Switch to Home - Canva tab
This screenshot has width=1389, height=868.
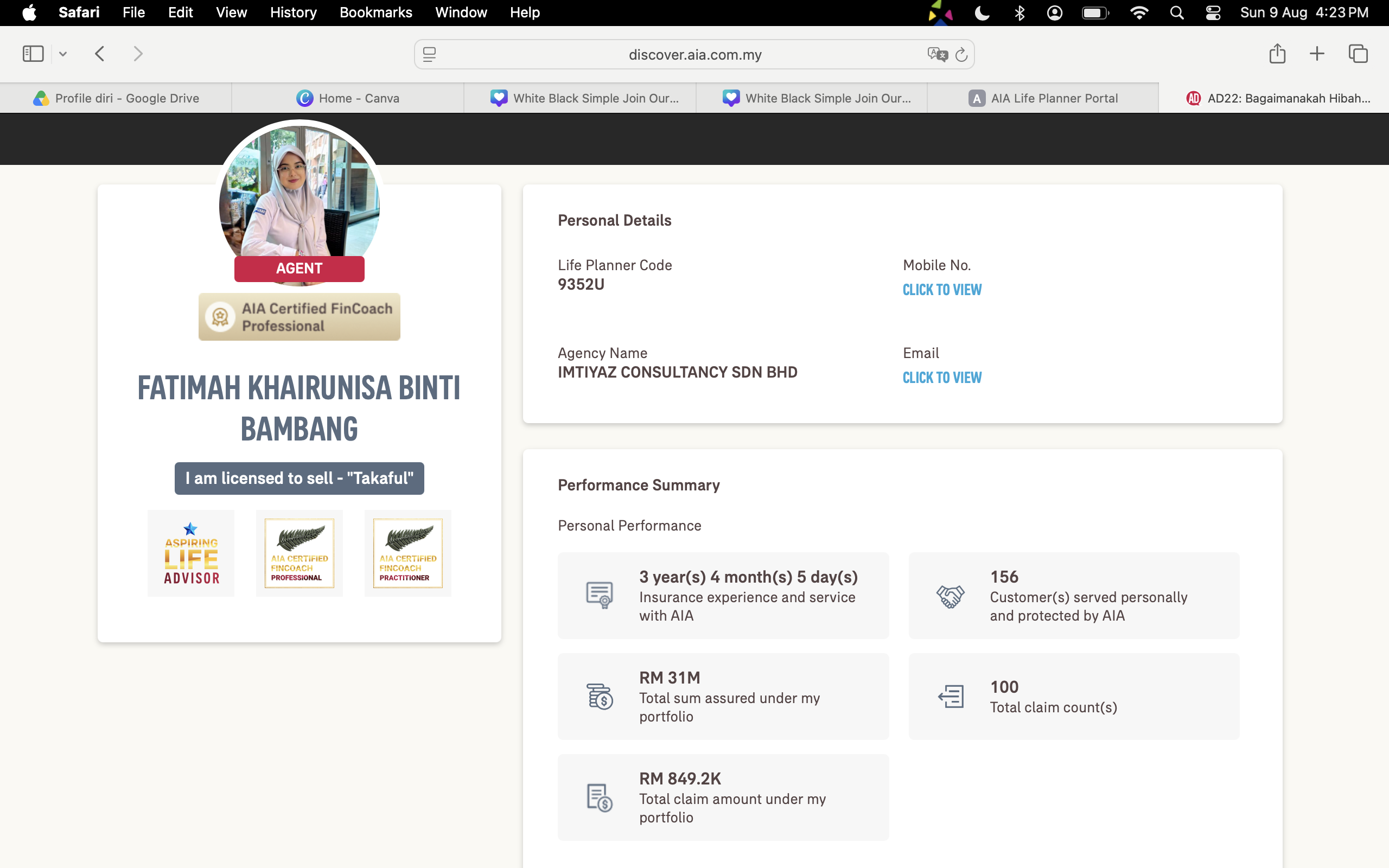348,98
